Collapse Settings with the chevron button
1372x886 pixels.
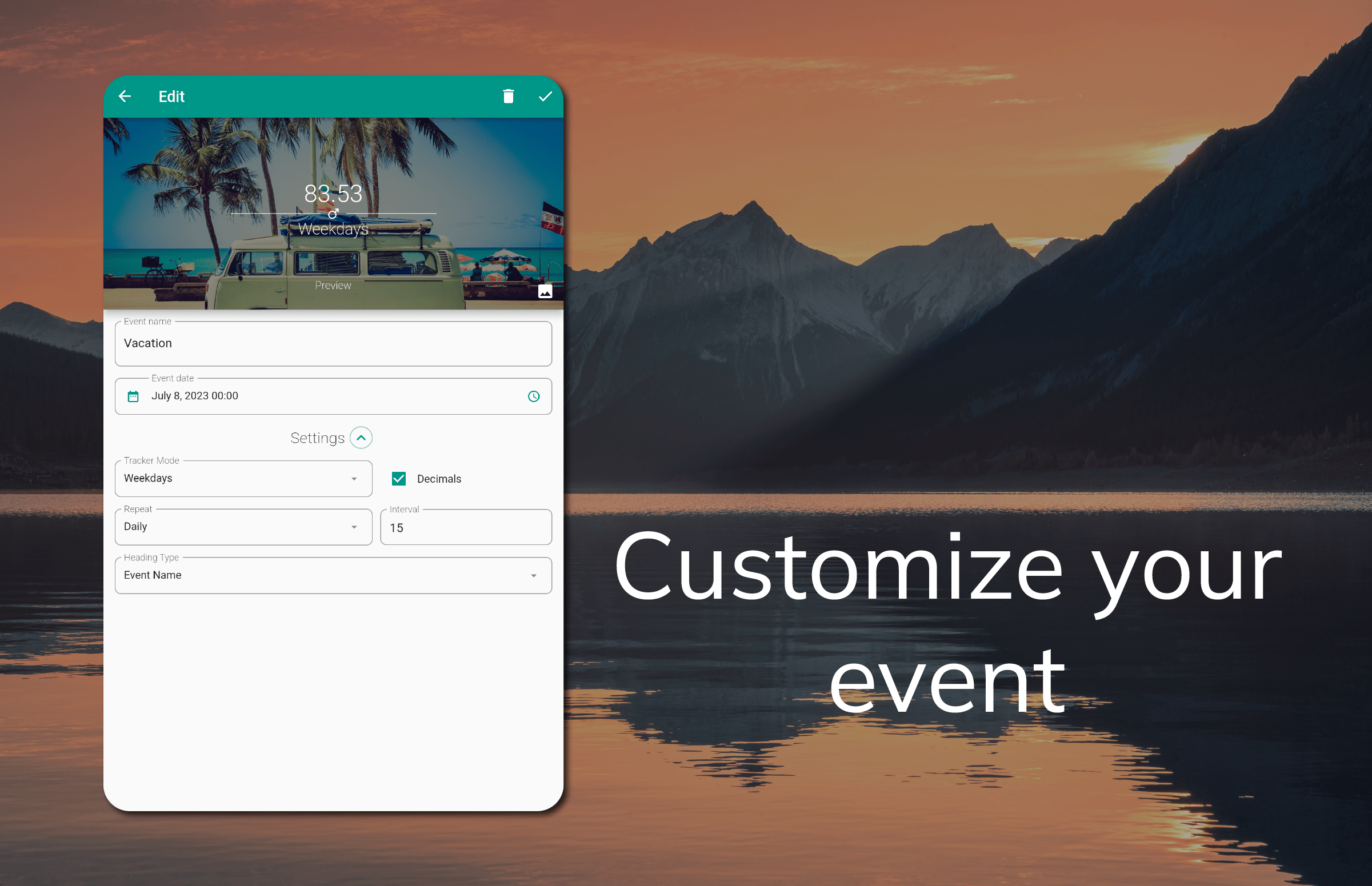click(x=361, y=438)
